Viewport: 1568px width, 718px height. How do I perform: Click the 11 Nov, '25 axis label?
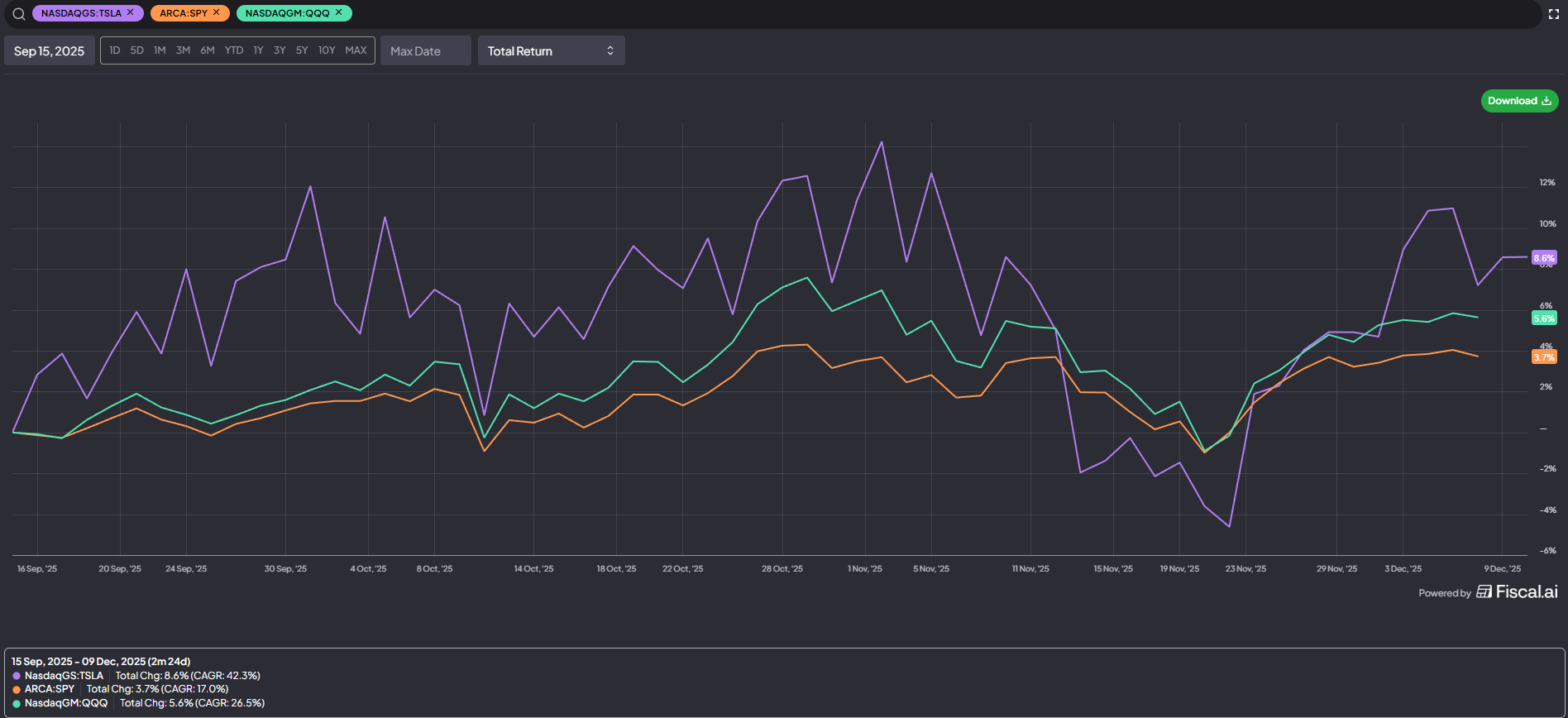1030,569
